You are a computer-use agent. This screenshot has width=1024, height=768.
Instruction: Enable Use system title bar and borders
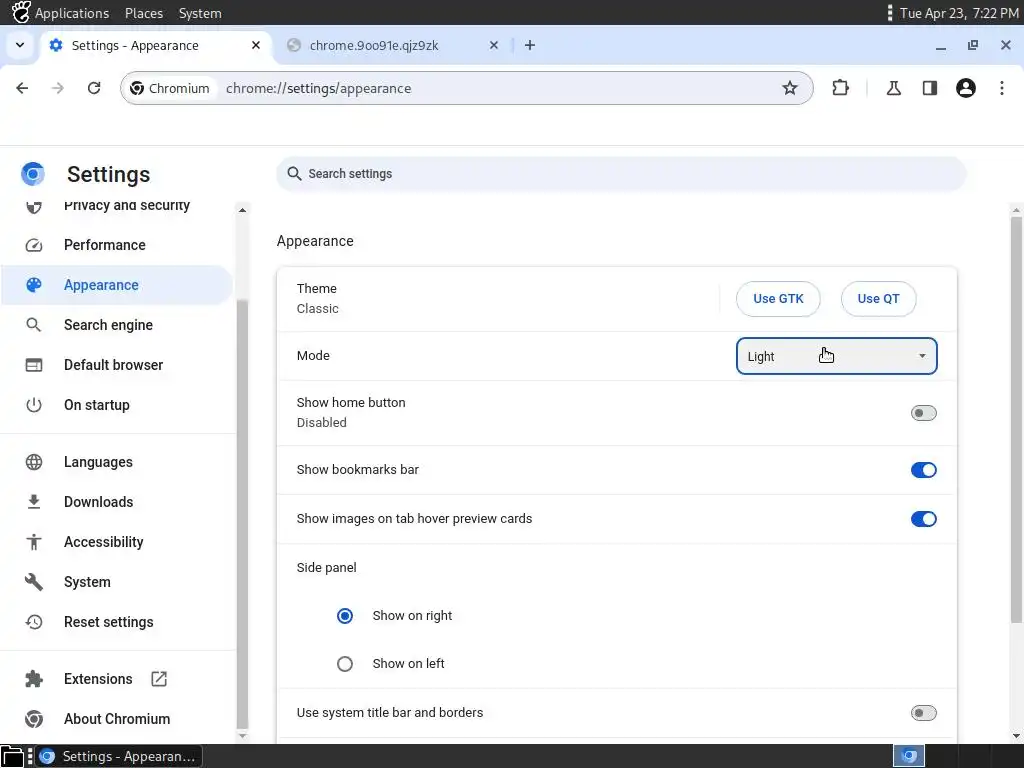coord(923,712)
